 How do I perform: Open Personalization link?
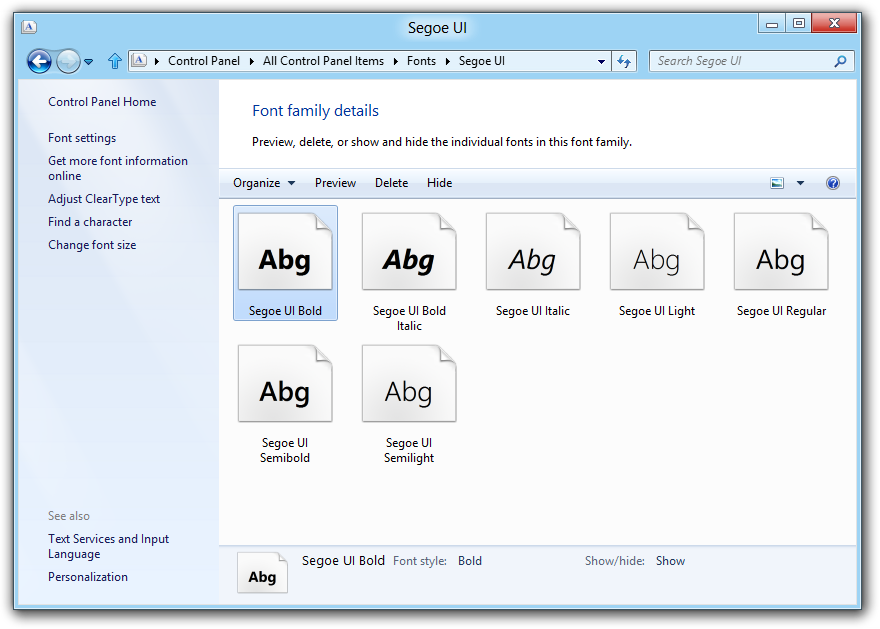(88, 577)
